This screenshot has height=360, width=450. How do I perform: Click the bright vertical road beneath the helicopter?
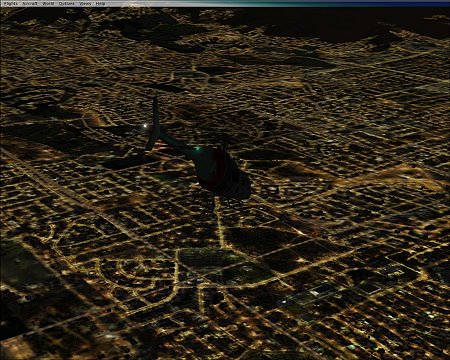click(x=220, y=223)
